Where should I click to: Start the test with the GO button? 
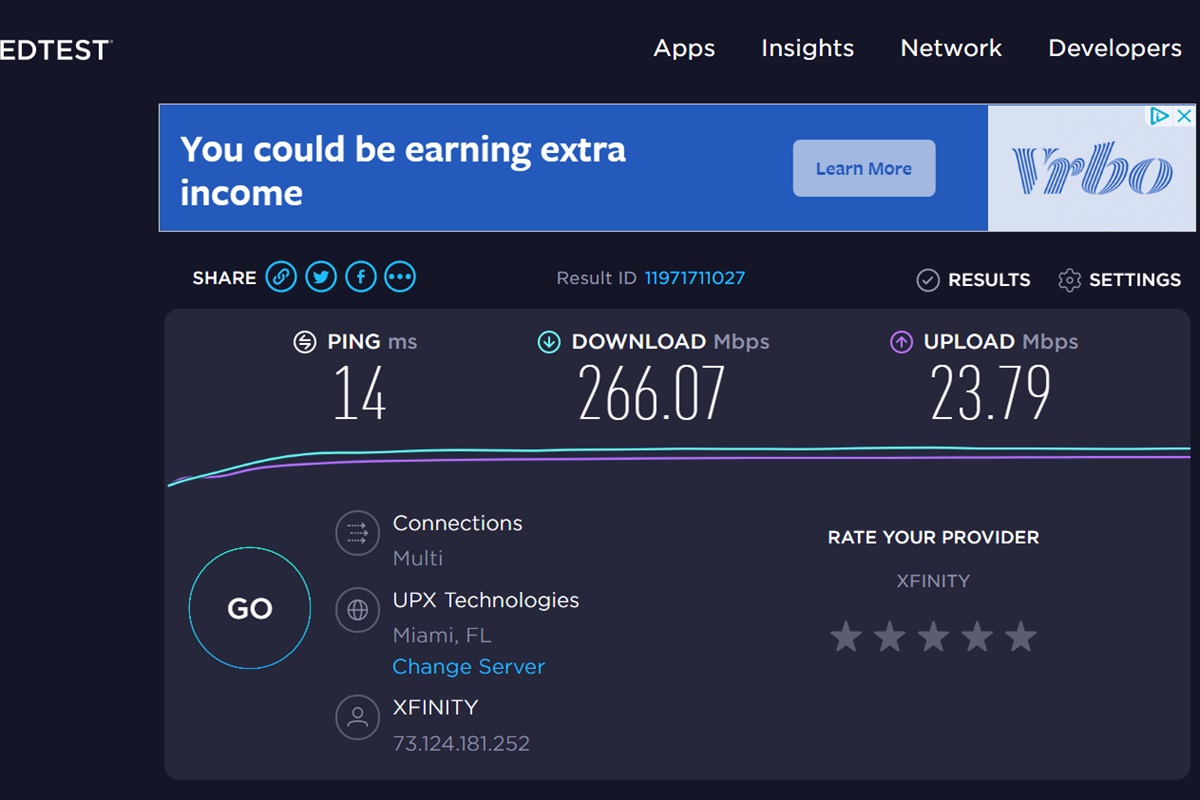point(250,608)
